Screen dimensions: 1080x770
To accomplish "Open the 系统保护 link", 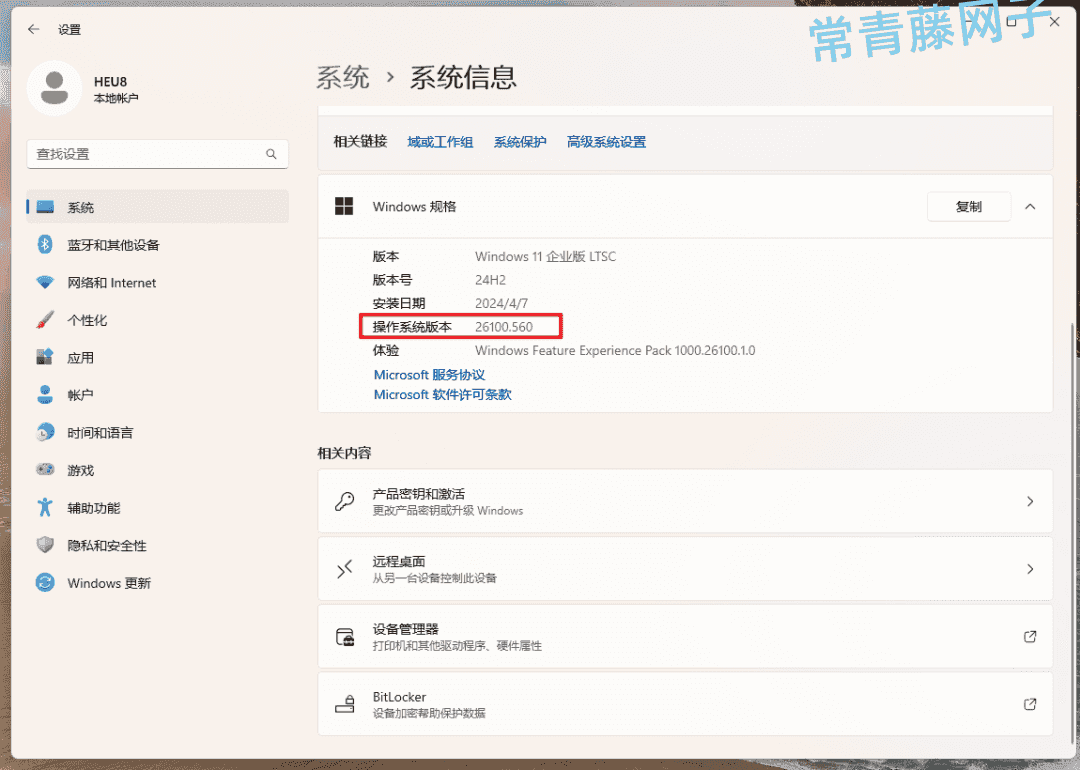I will [x=520, y=142].
